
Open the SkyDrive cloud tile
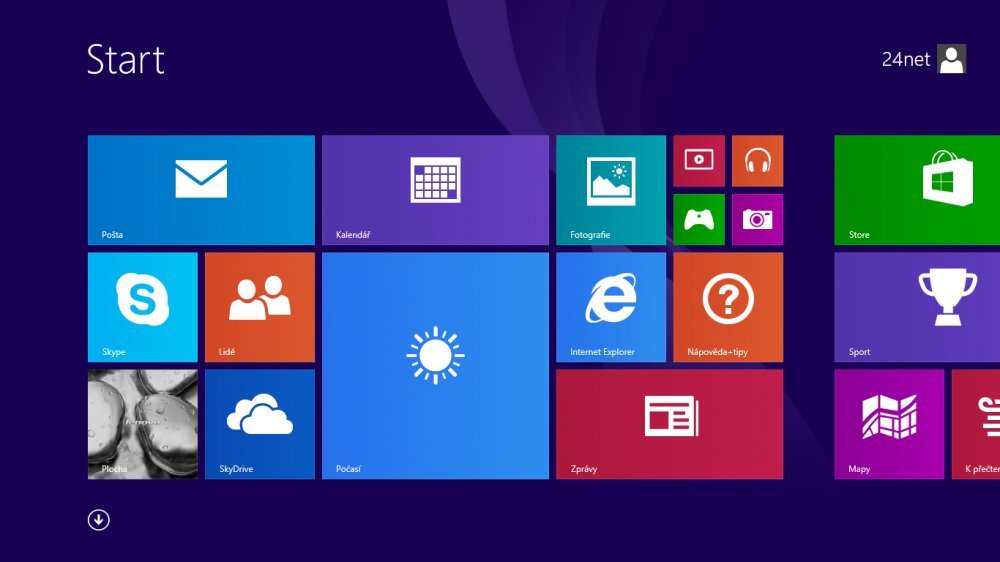tap(260, 424)
